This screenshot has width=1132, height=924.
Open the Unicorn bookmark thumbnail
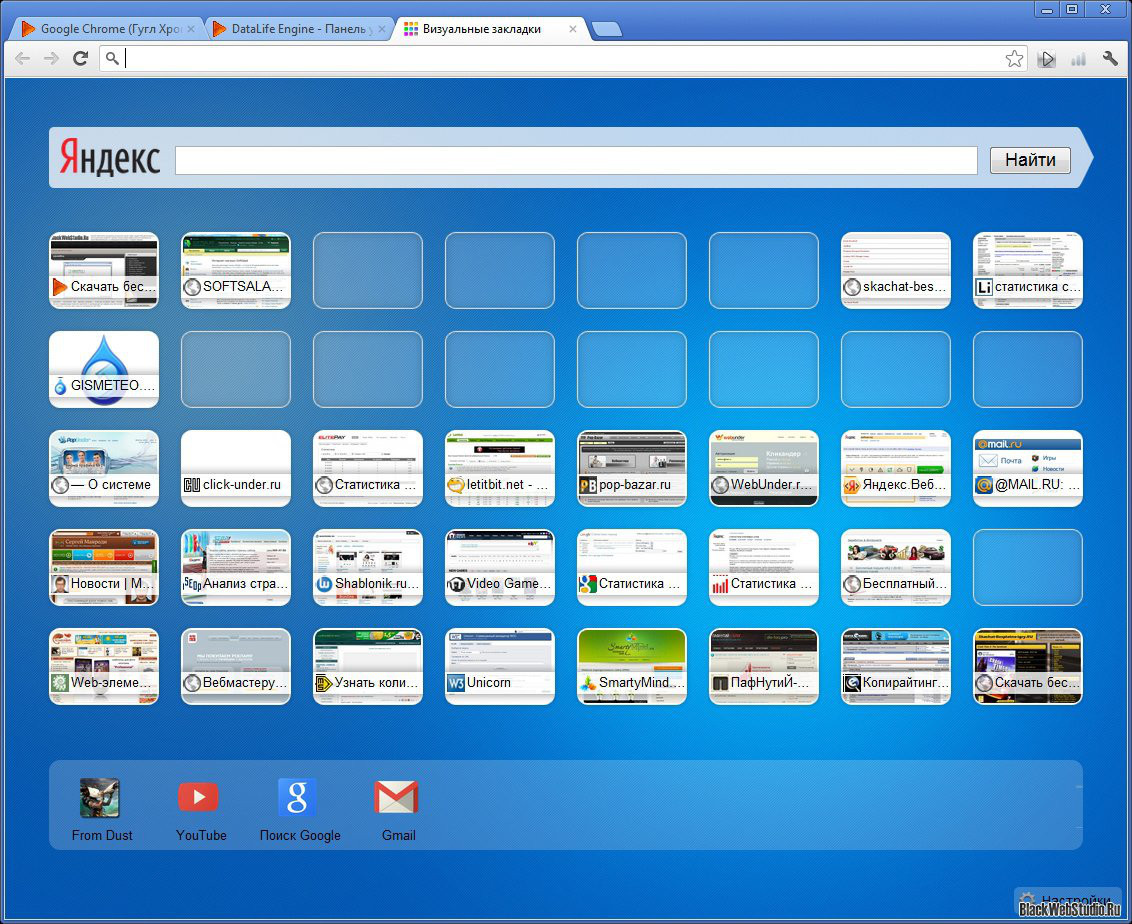[500, 666]
